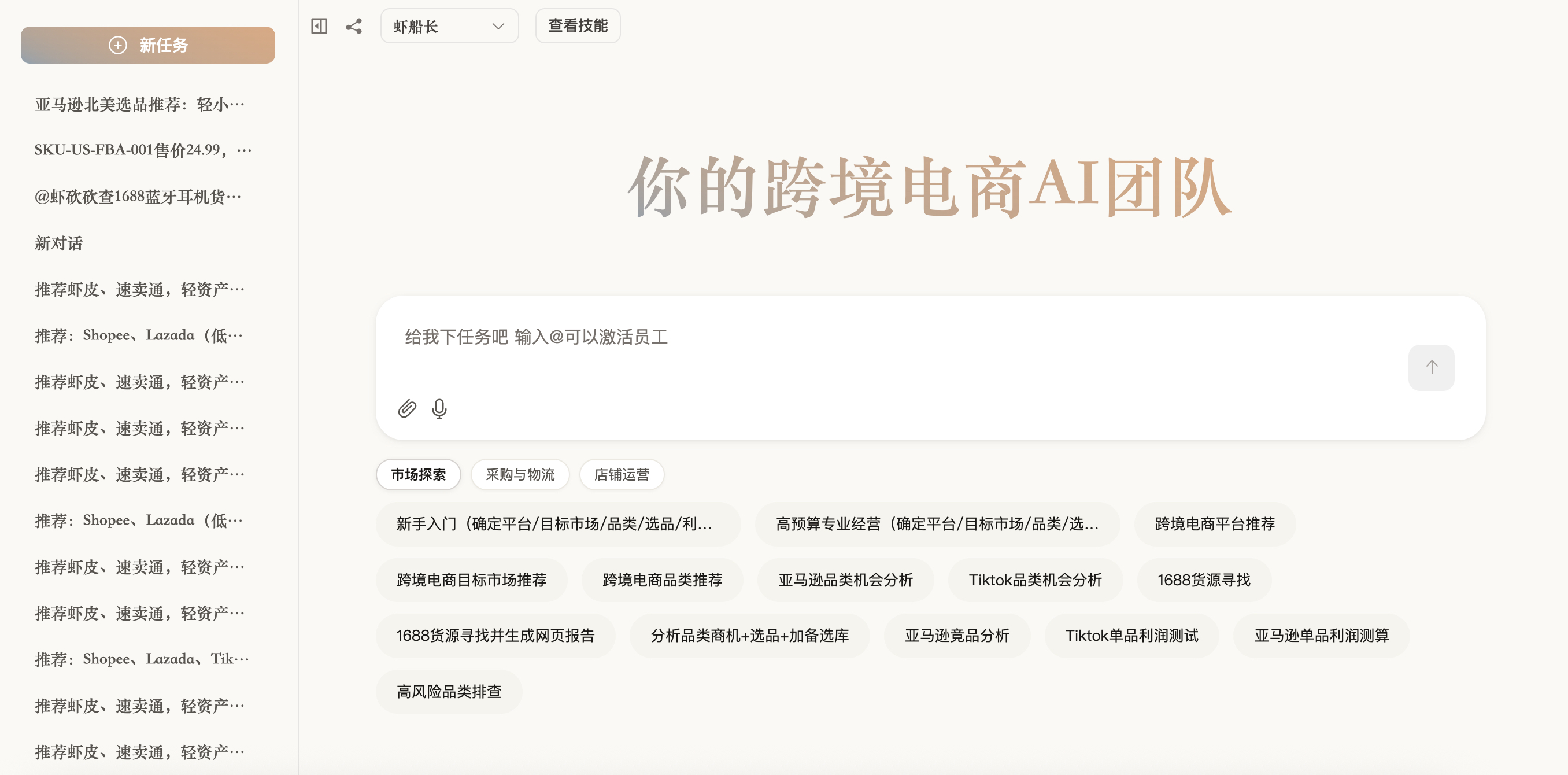Select 跨境电商目标市场推荐 prompt
The image size is (1568, 775).
pos(472,580)
